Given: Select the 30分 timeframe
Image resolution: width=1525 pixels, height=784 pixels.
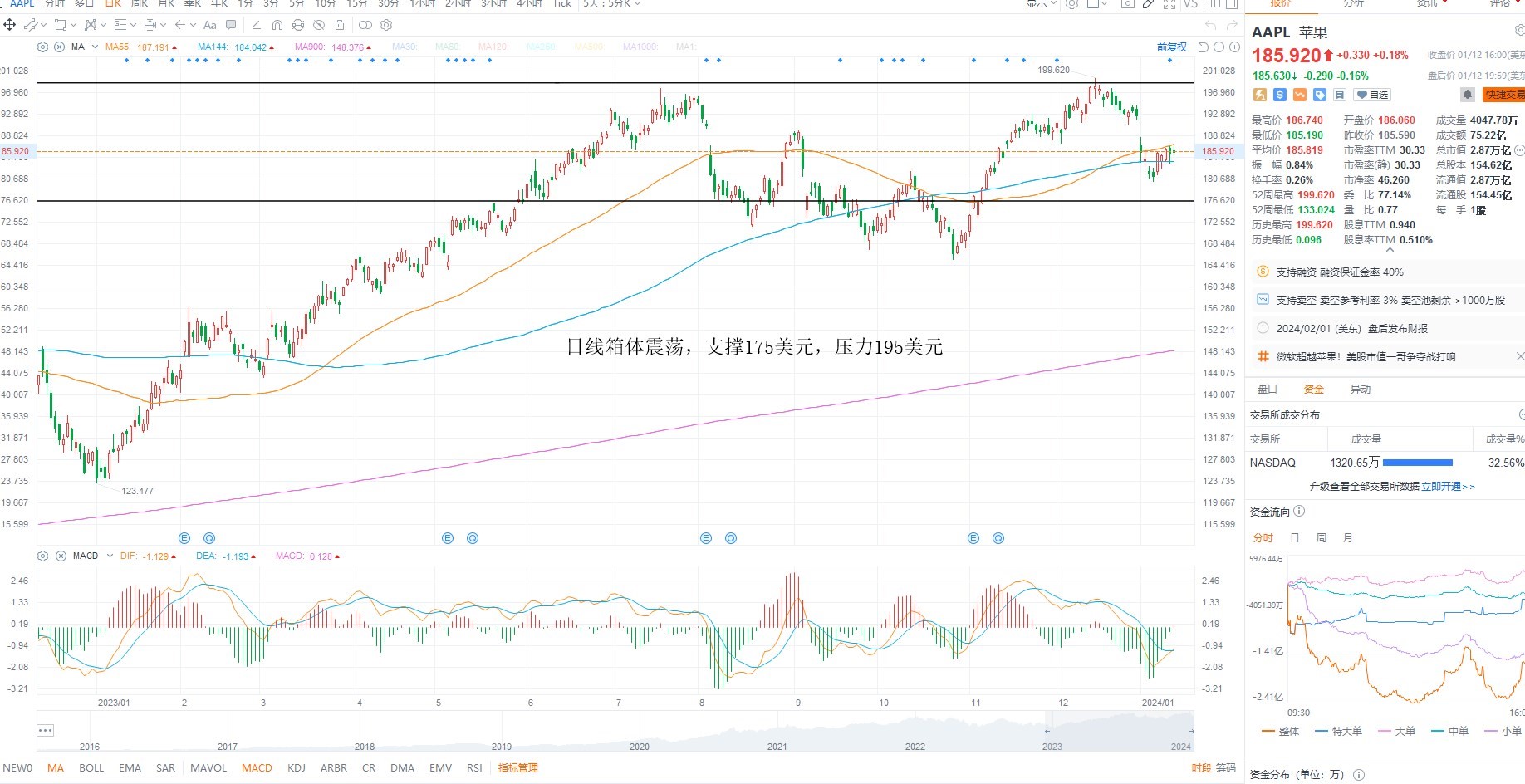Looking at the screenshot, I should pyautogui.click(x=389, y=4).
